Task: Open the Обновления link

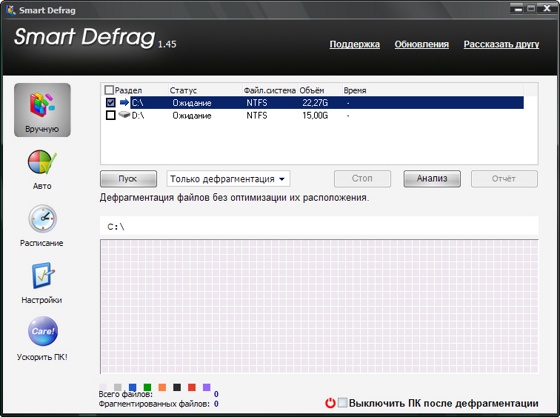Action: click(421, 44)
